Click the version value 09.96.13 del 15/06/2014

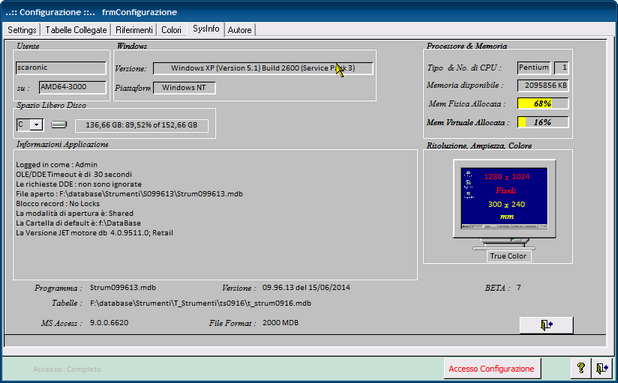coord(306,288)
